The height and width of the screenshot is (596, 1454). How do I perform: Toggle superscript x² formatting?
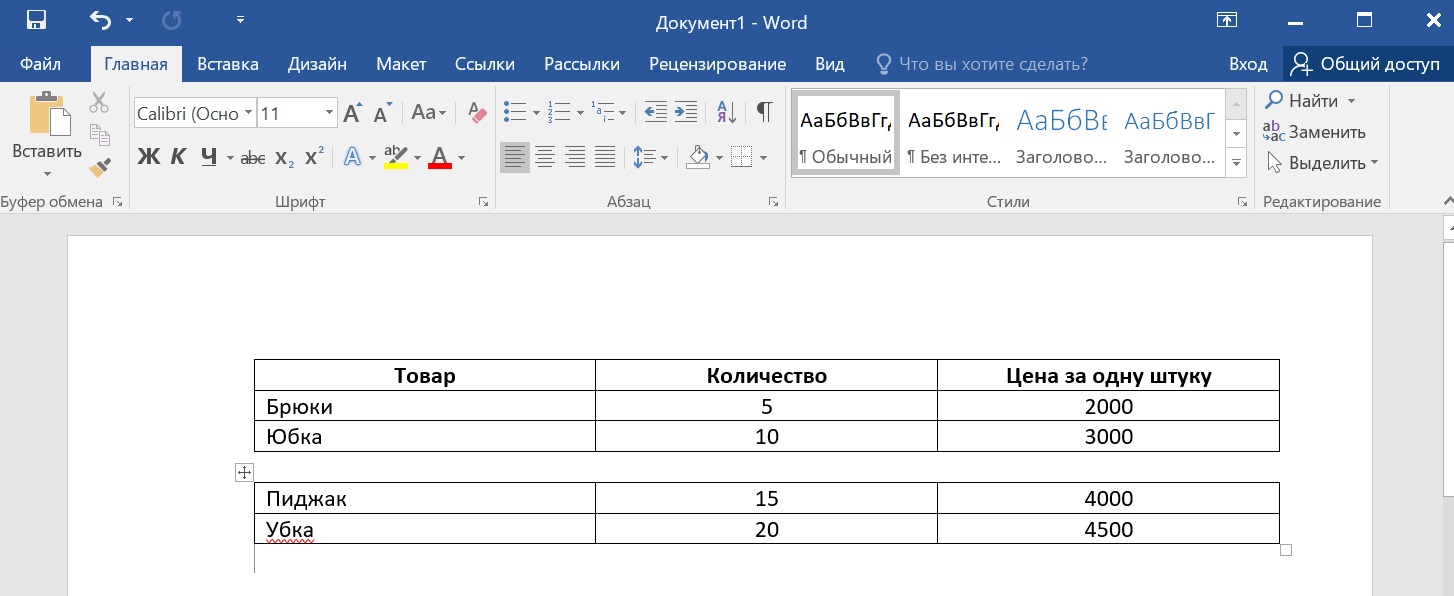[x=314, y=157]
